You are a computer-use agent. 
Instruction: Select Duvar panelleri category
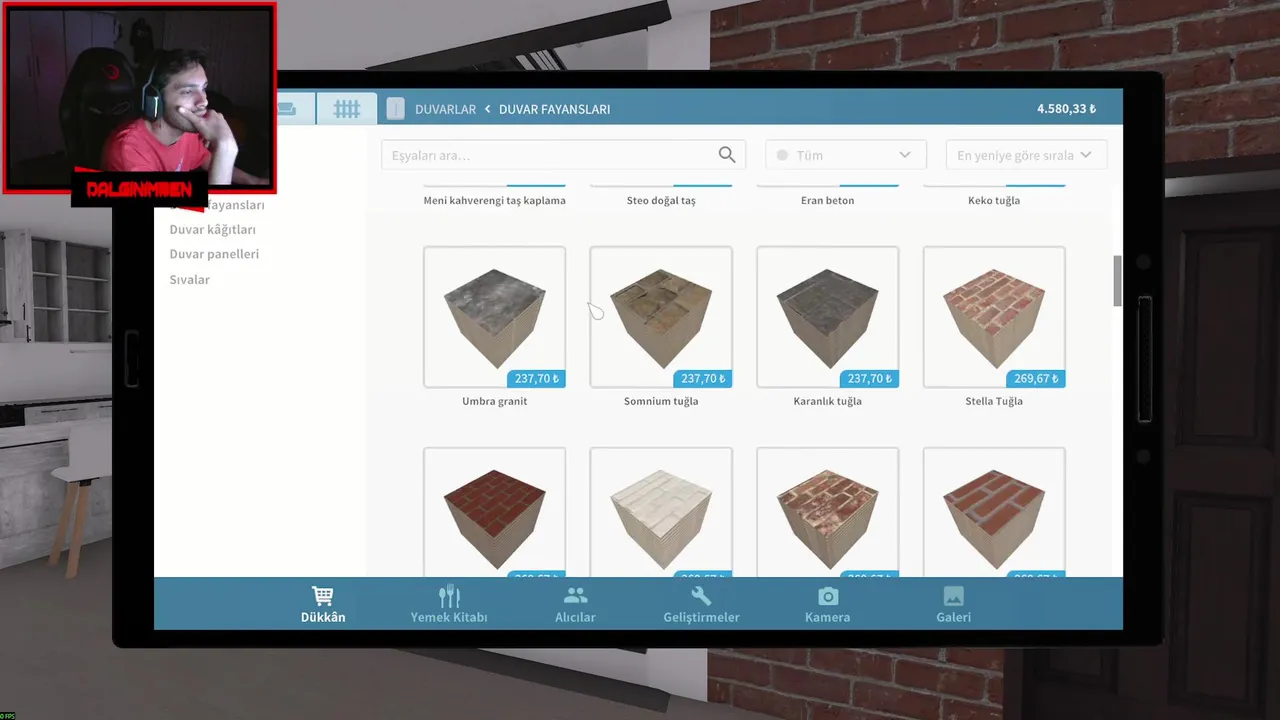click(x=214, y=254)
